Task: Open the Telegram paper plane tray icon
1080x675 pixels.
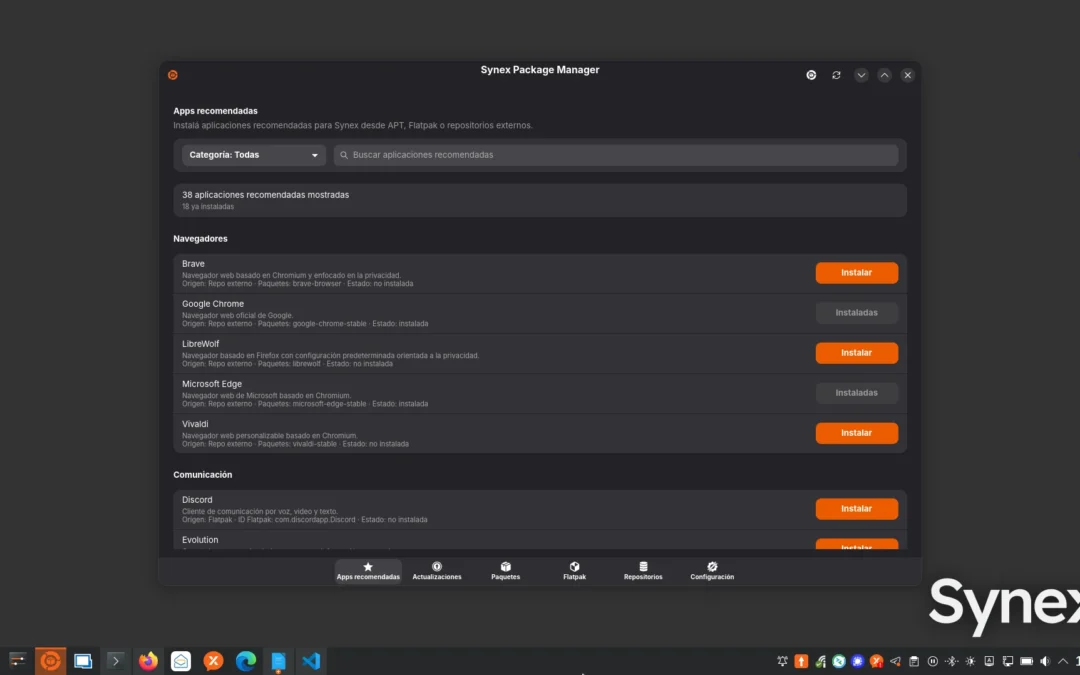Action: click(895, 661)
